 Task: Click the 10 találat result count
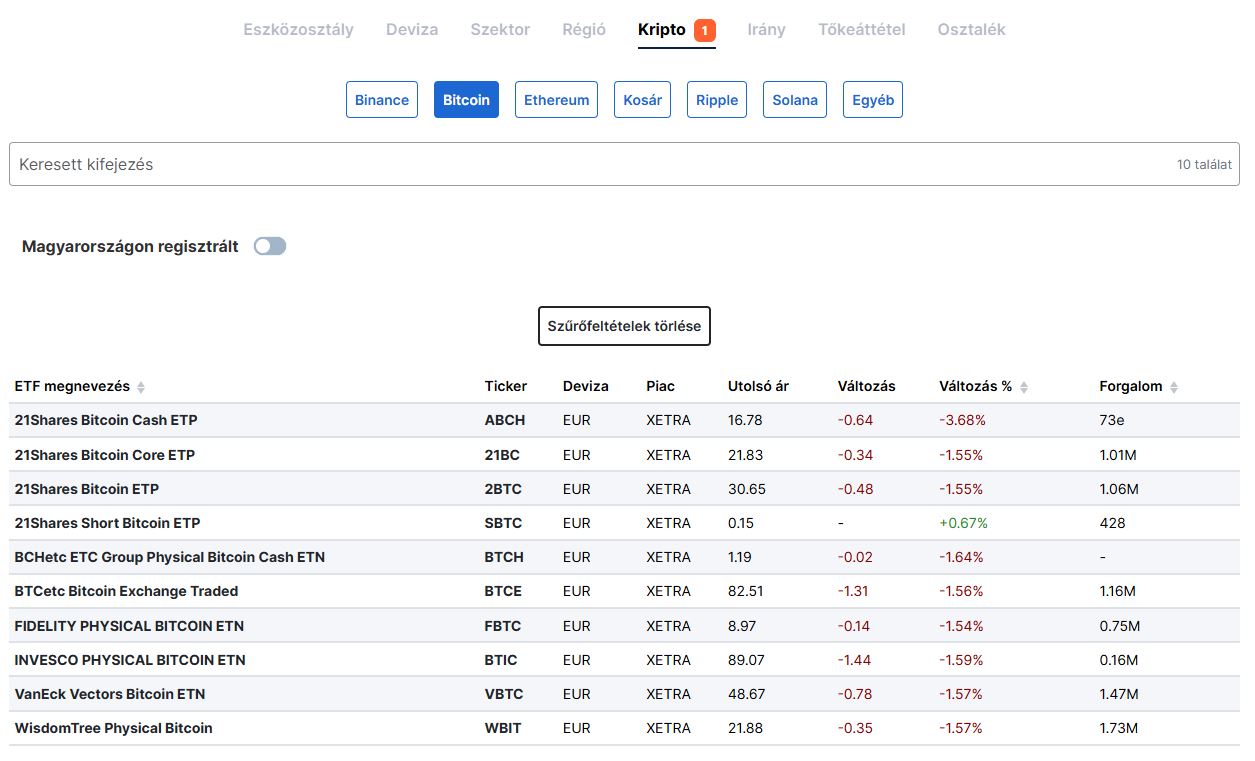1204,164
